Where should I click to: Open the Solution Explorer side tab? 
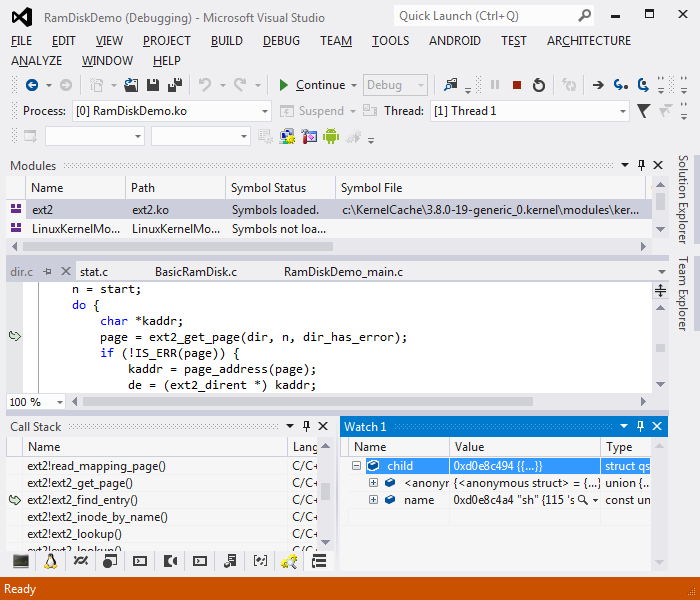click(683, 199)
